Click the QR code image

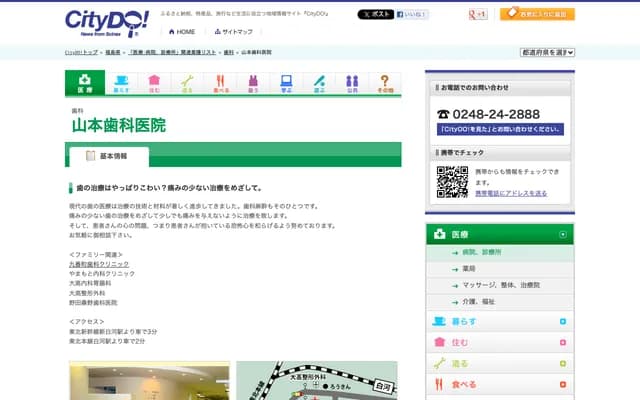coord(452,182)
